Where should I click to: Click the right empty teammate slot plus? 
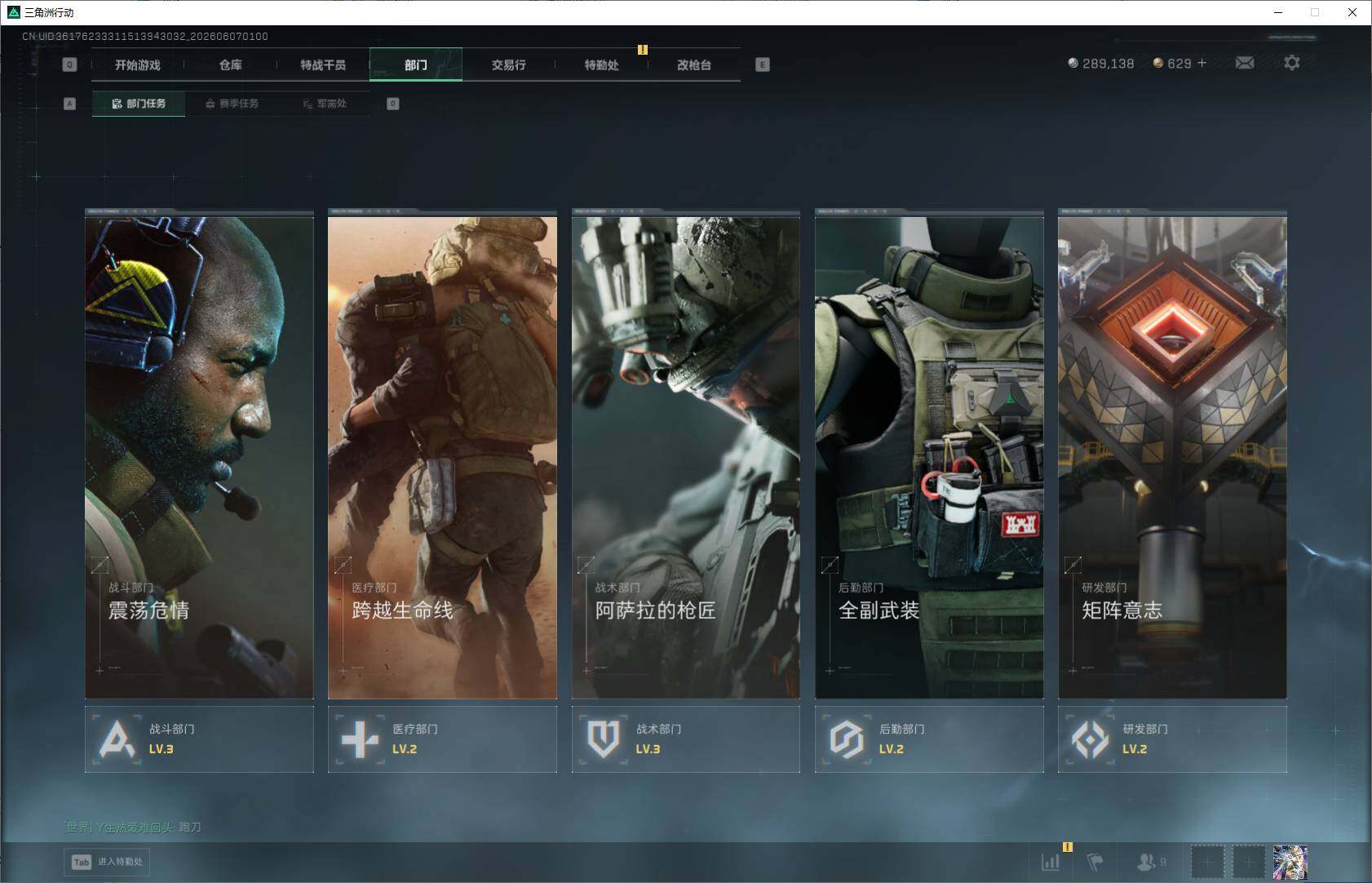pos(1249,862)
